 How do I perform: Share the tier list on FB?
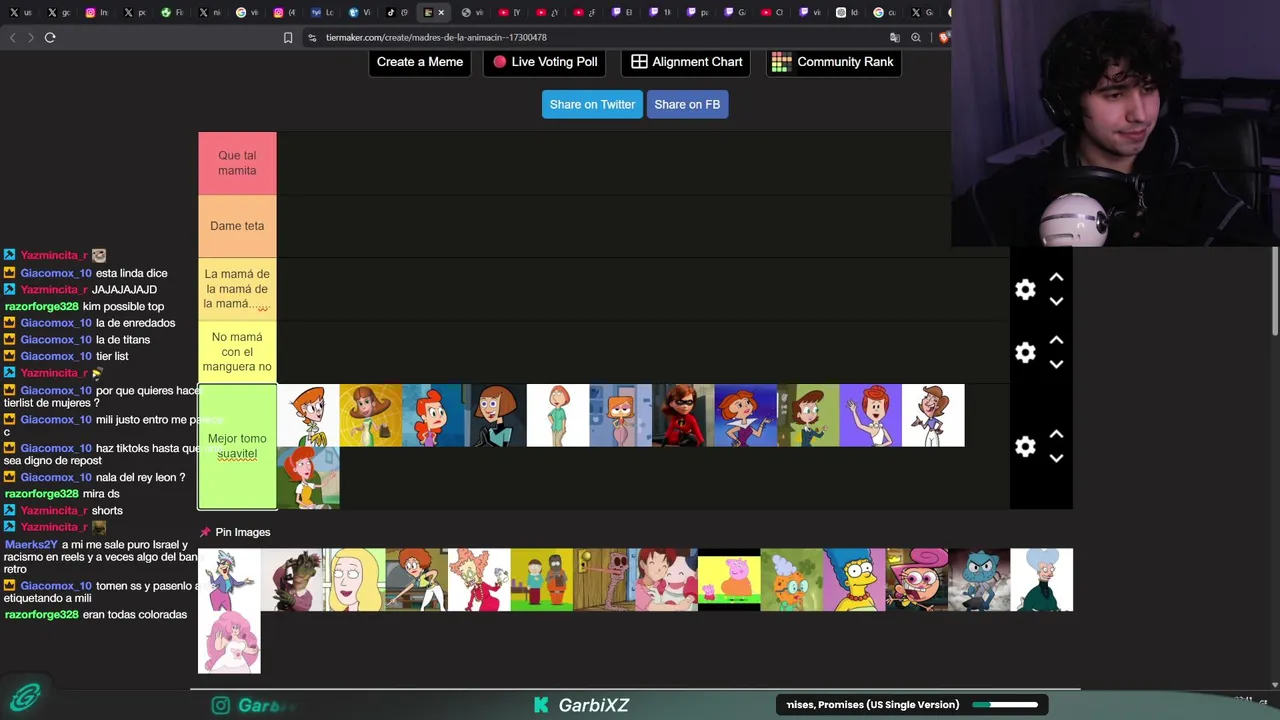tap(687, 104)
